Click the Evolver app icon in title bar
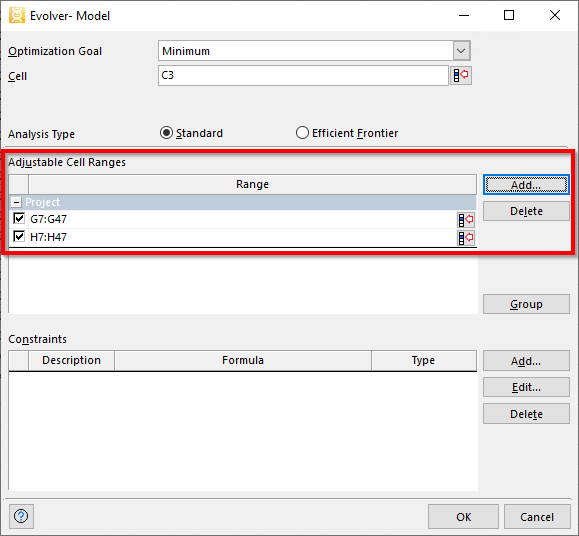 [x=17, y=16]
